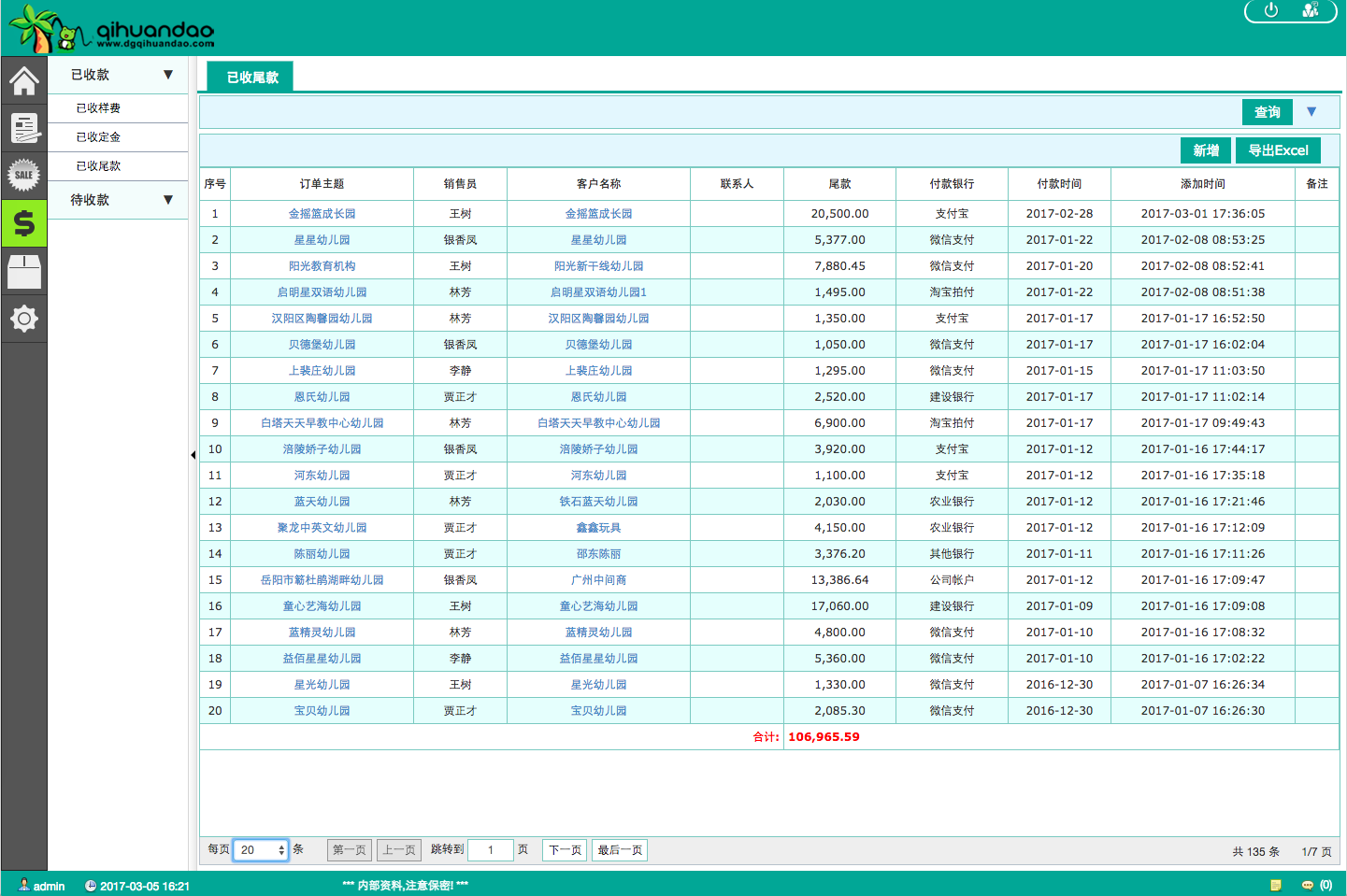Expand the query filter dropdown arrow

coord(1311,112)
